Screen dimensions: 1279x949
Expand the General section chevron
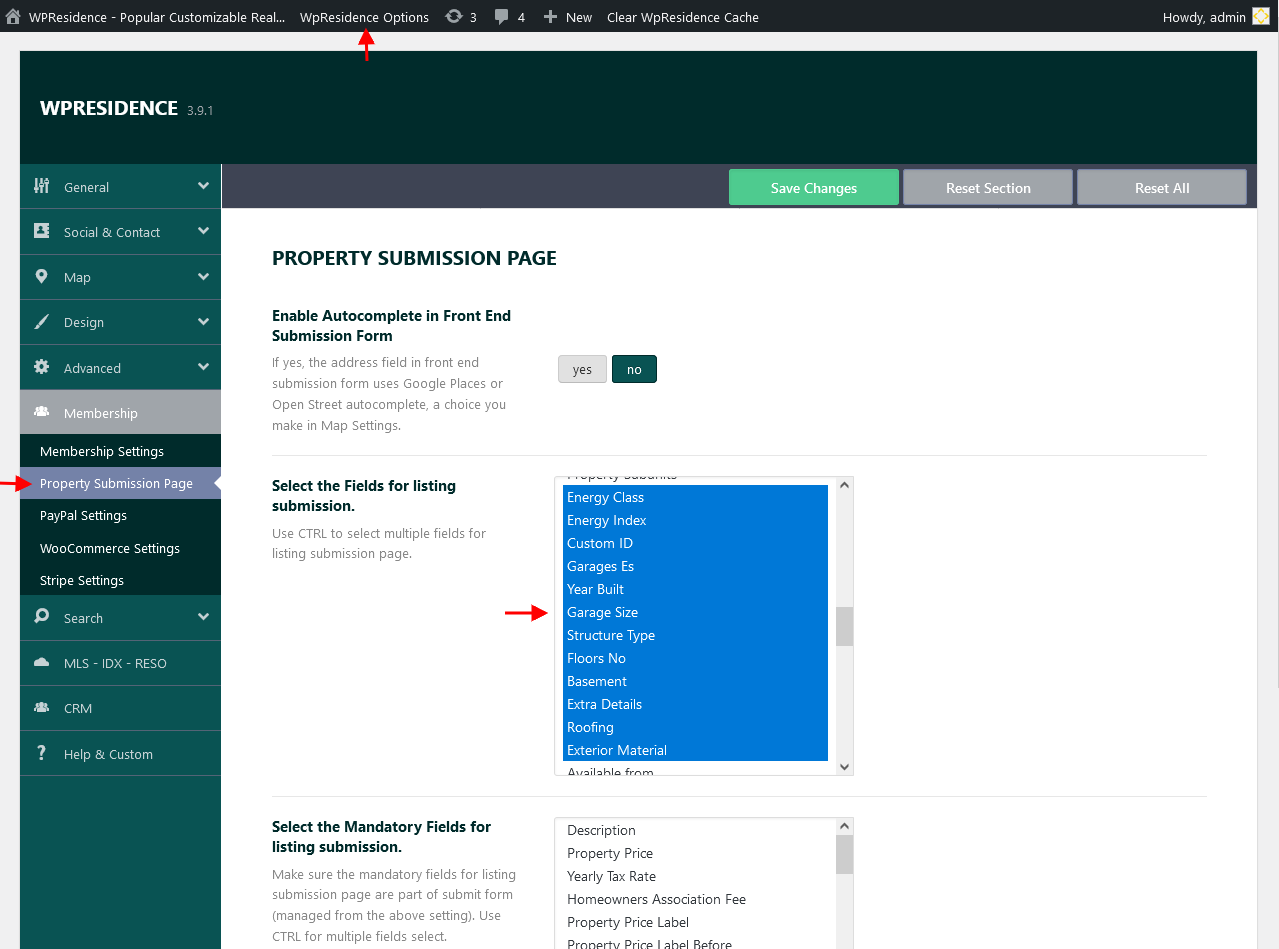point(203,186)
